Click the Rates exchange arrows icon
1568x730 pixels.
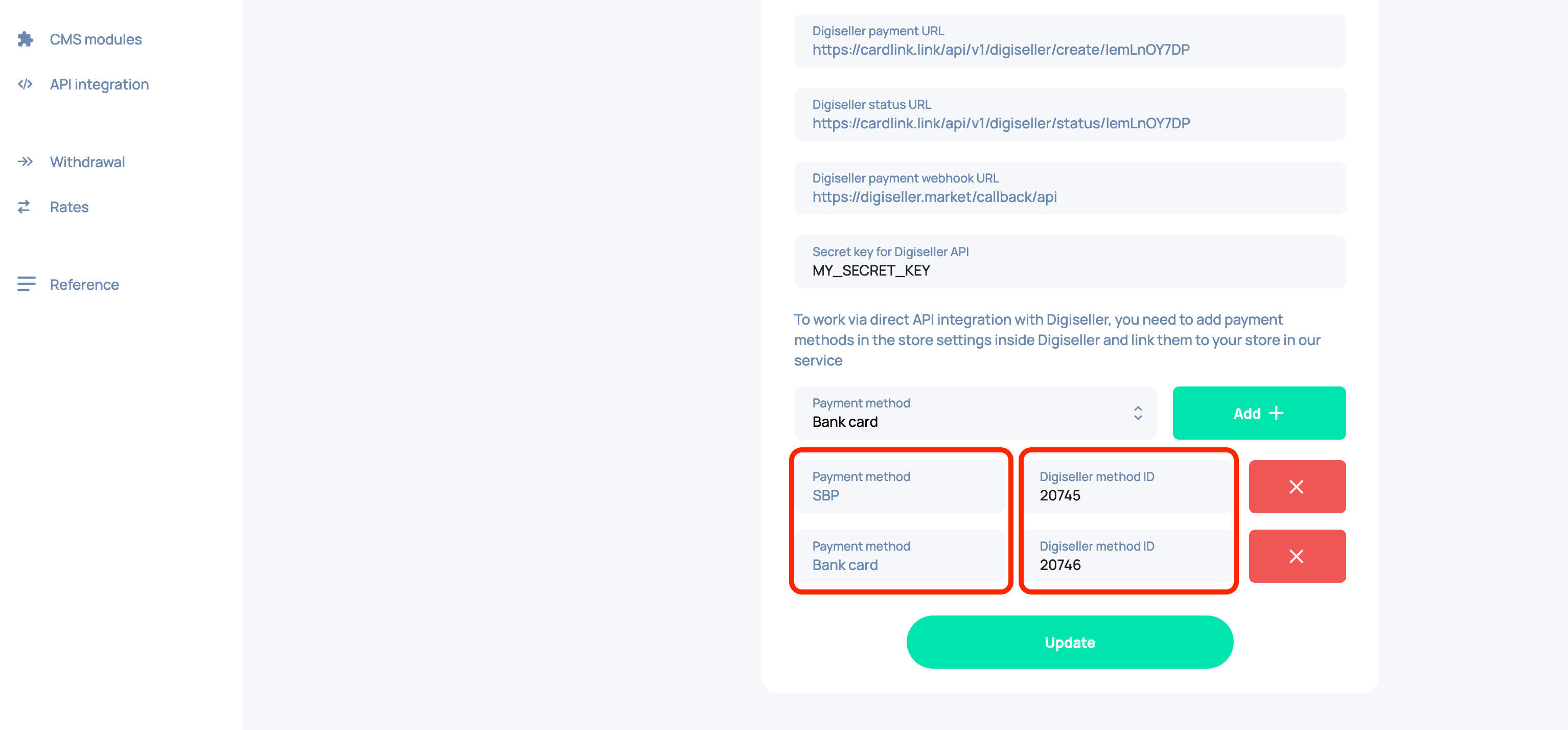[25, 207]
